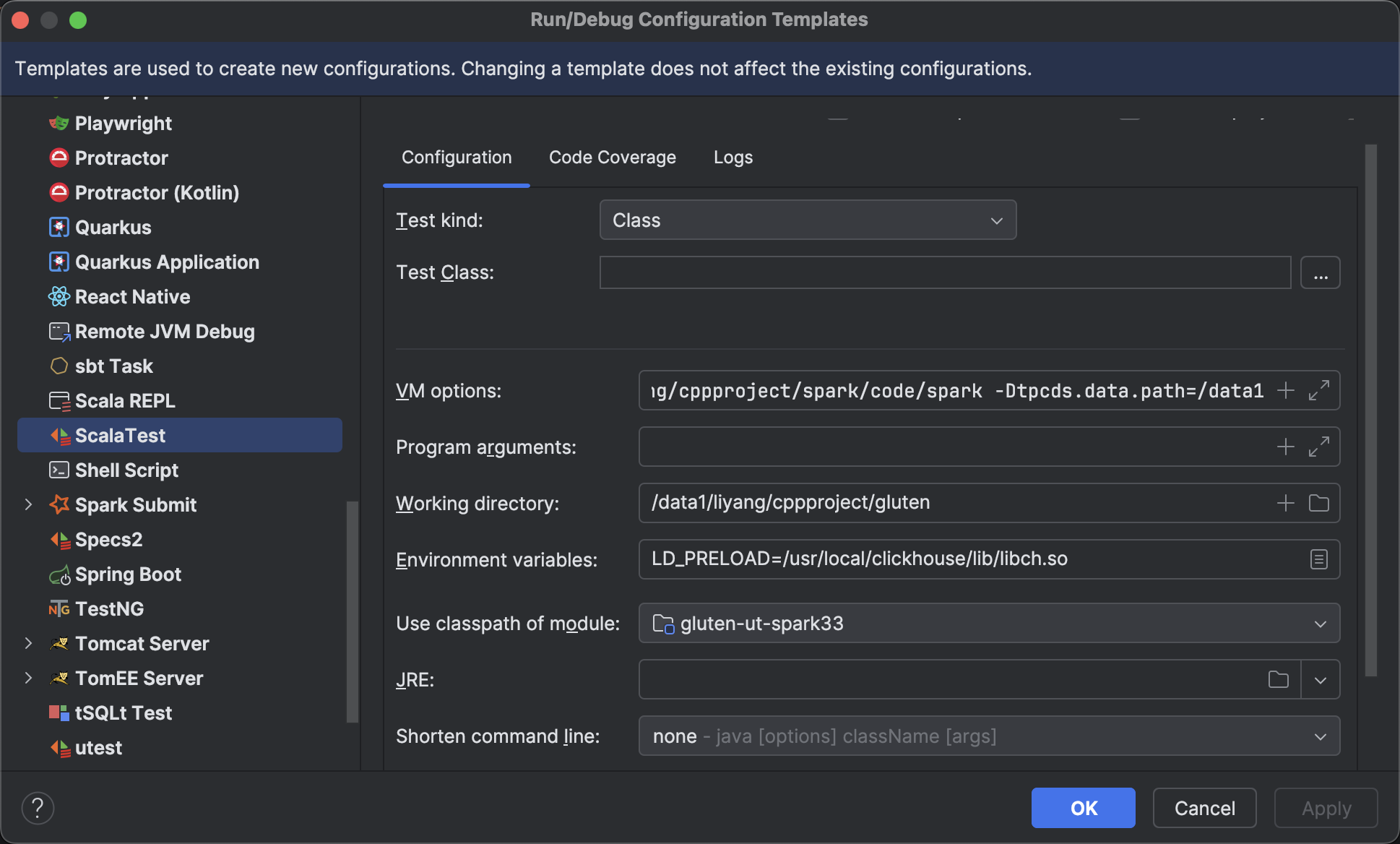Expand the Program arguments field editor
The image size is (1400, 844).
(1318, 447)
